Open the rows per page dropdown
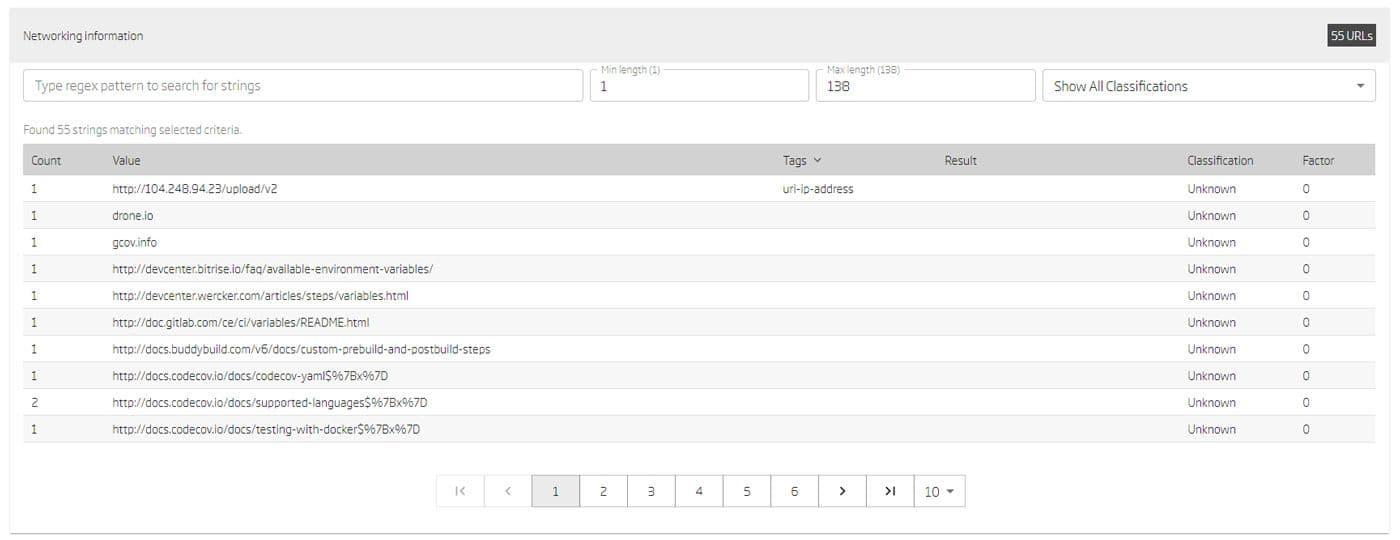The height and width of the screenshot is (540, 1400). [939, 491]
